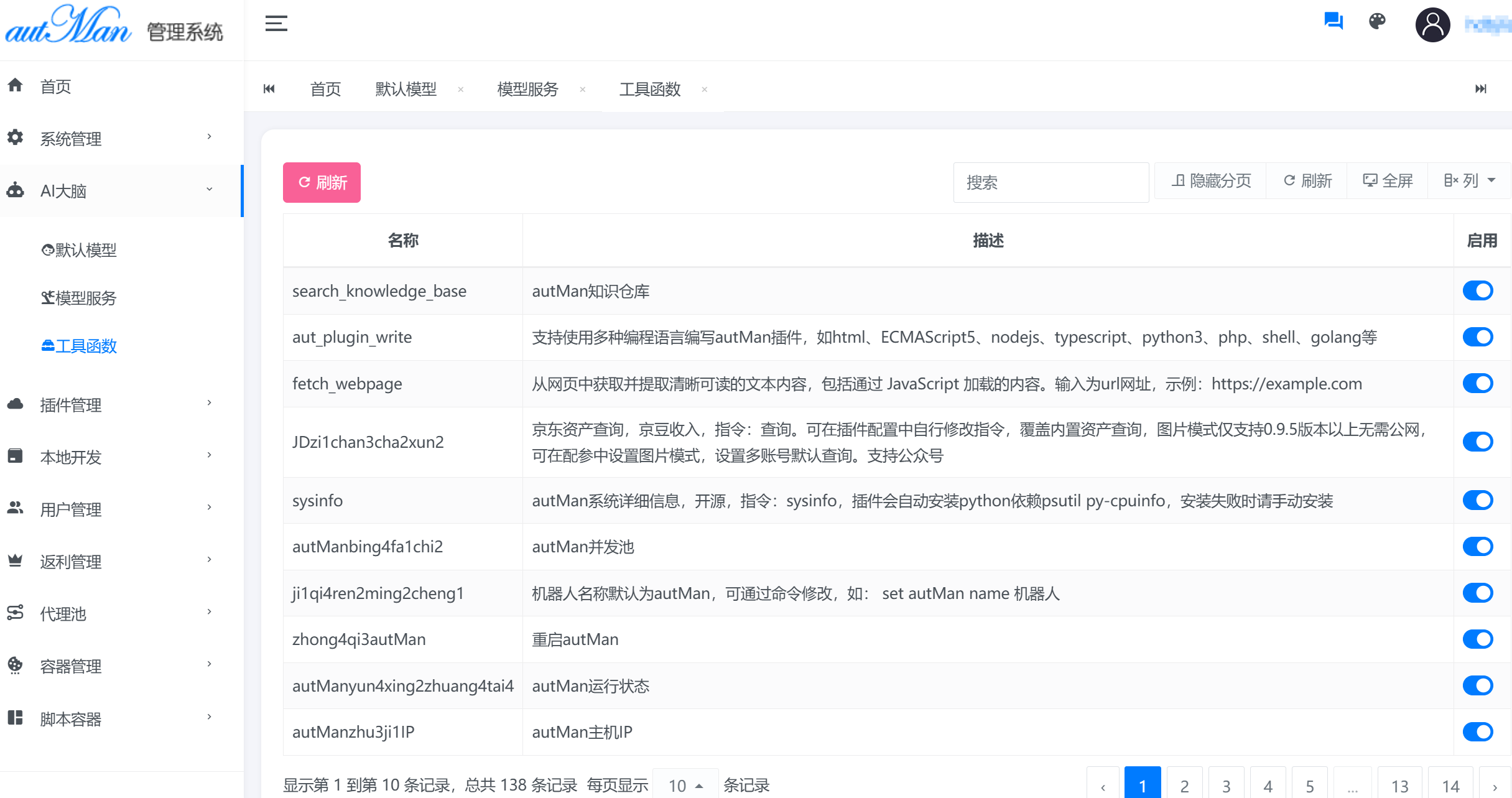Click the 返利管理 crown icon
1512x798 pixels.
(15, 559)
